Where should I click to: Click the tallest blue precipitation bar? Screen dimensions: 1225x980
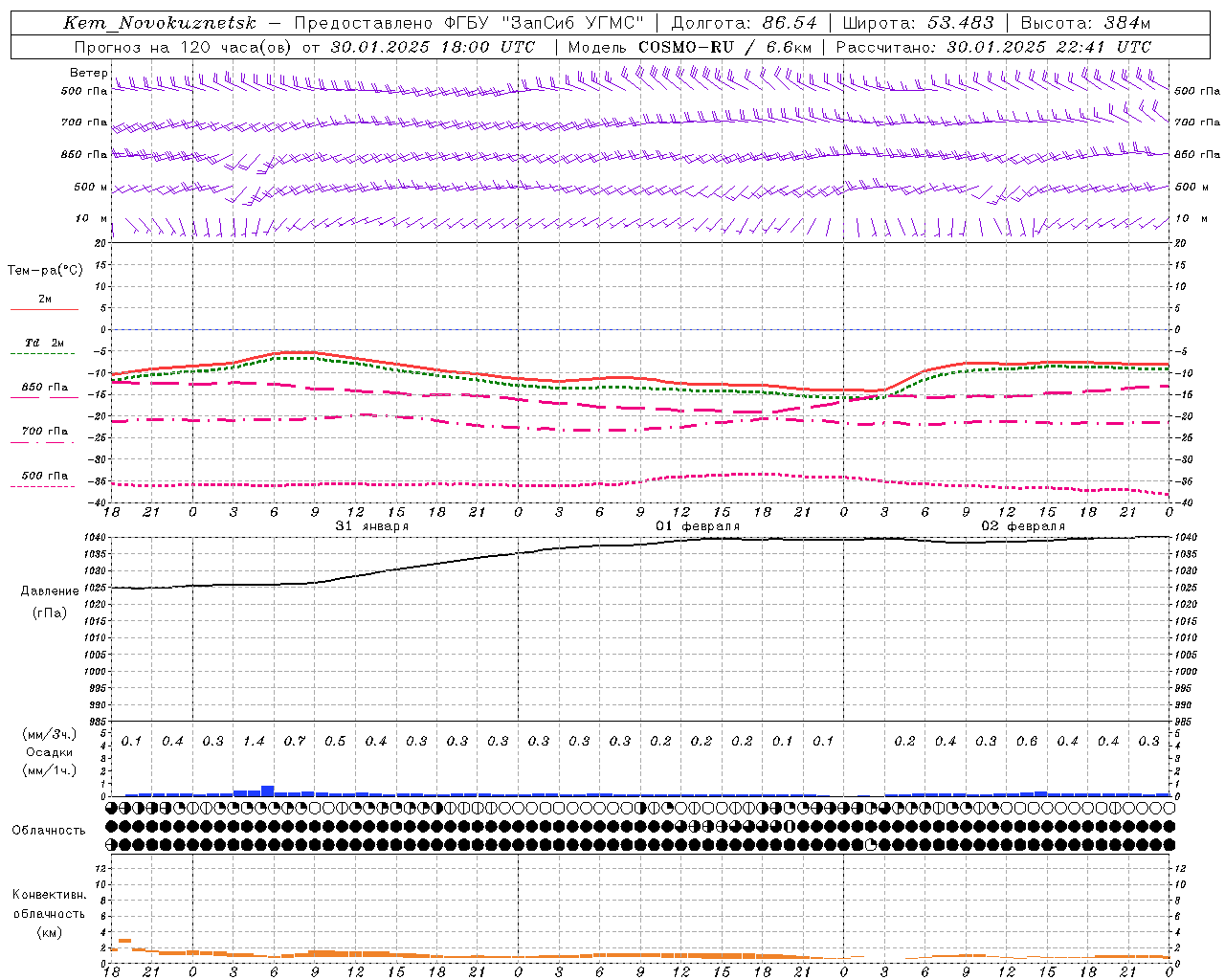pyautogui.click(x=268, y=791)
